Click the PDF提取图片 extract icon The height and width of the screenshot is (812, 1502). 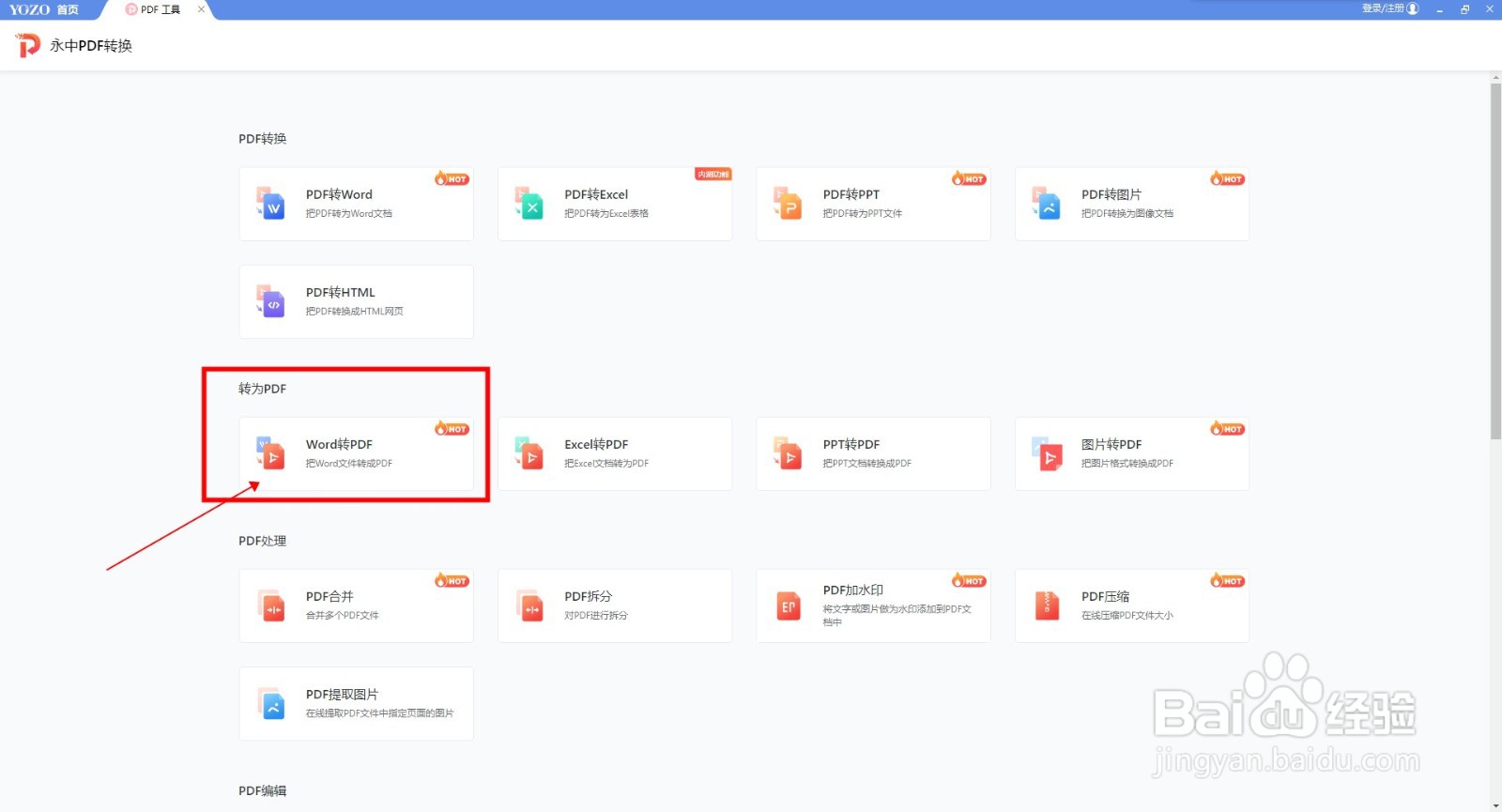point(270,703)
